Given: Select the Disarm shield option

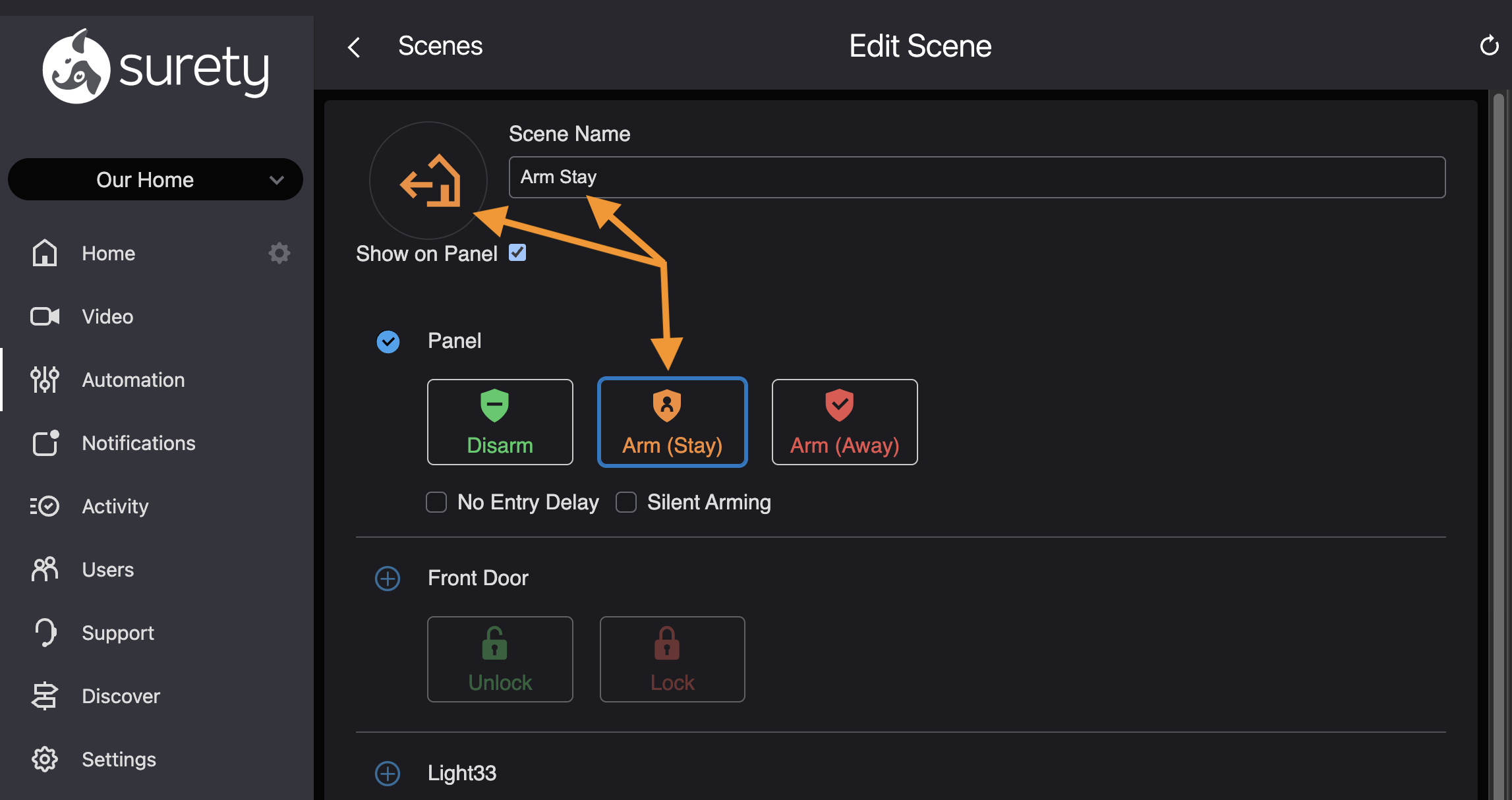Looking at the screenshot, I should coord(500,422).
